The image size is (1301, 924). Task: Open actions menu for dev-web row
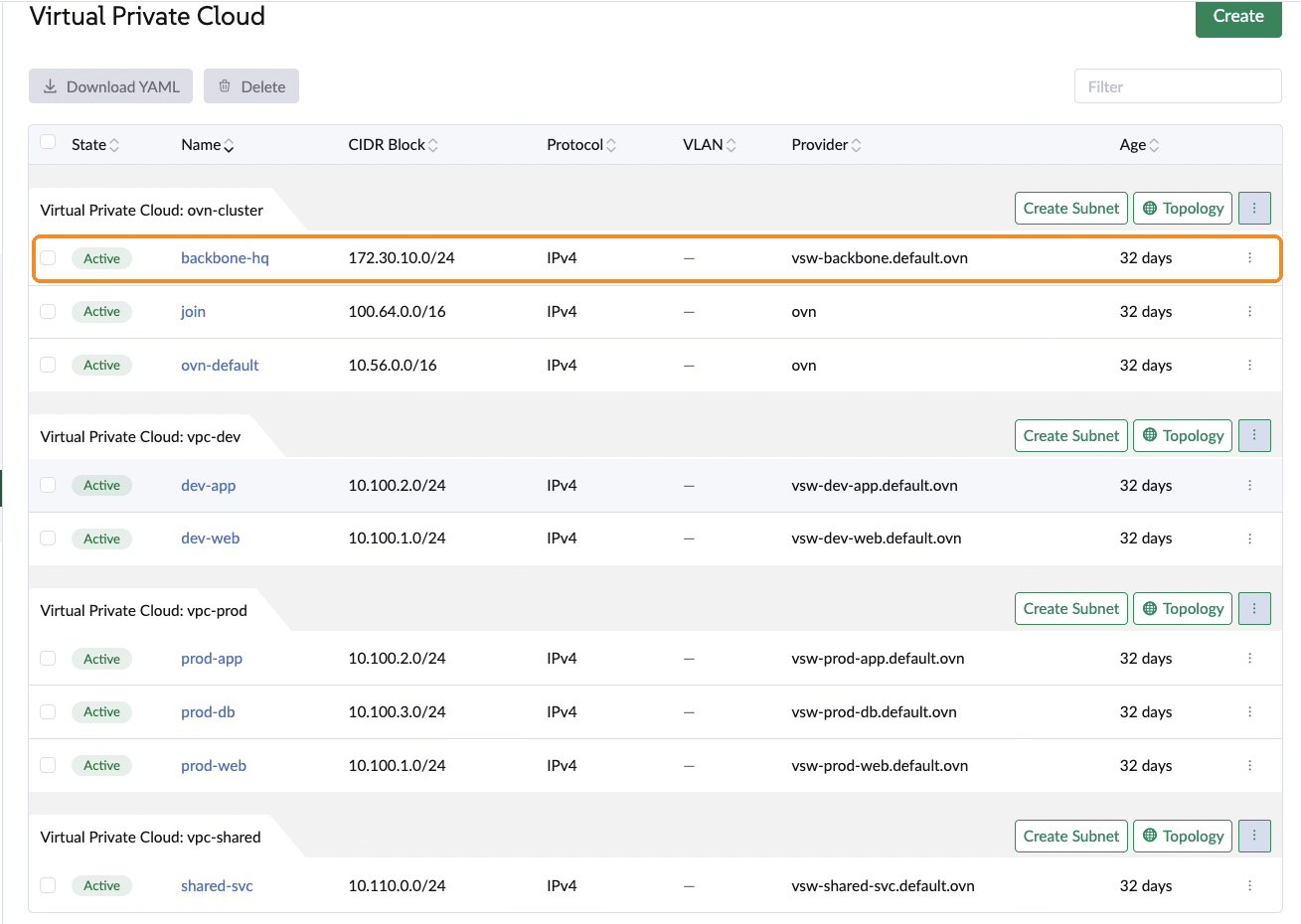pyautogui.click(x=1249, y=539)
